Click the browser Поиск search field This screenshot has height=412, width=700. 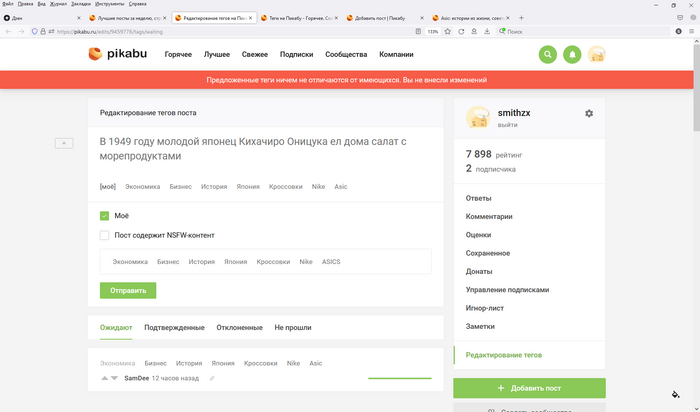585,31
